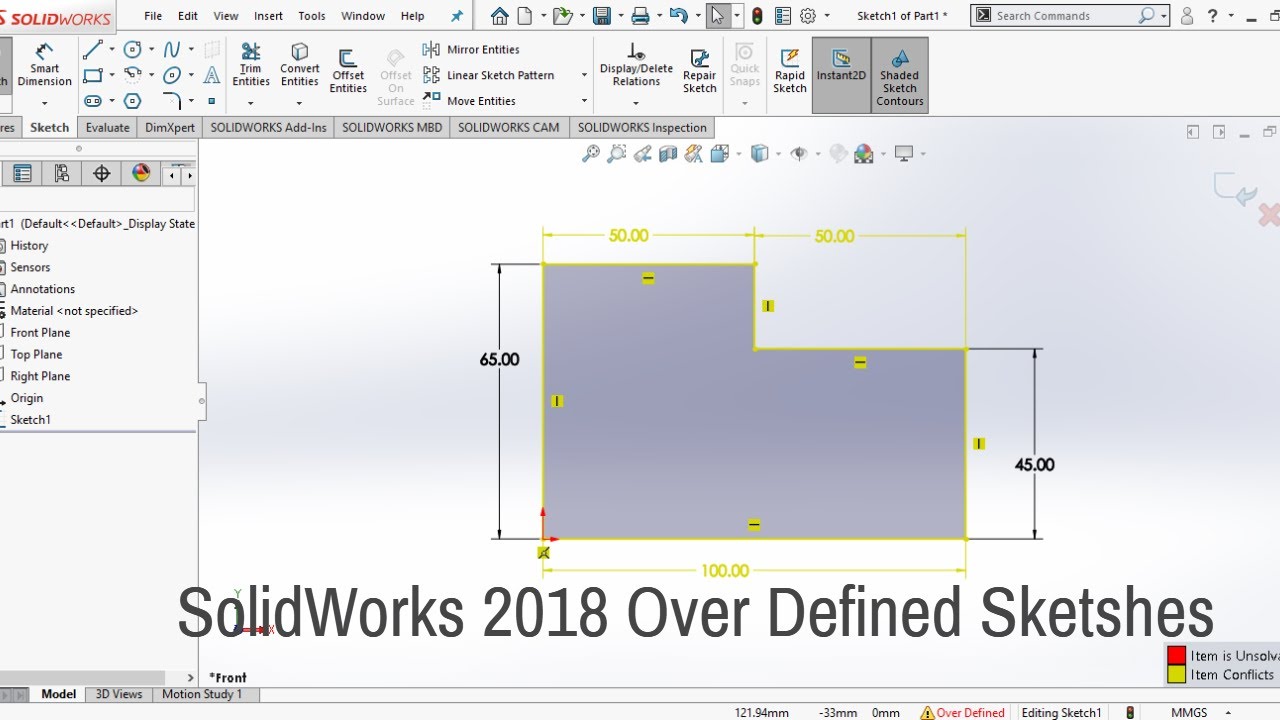Click the Rebuild traffic light icon

(757, 16)
